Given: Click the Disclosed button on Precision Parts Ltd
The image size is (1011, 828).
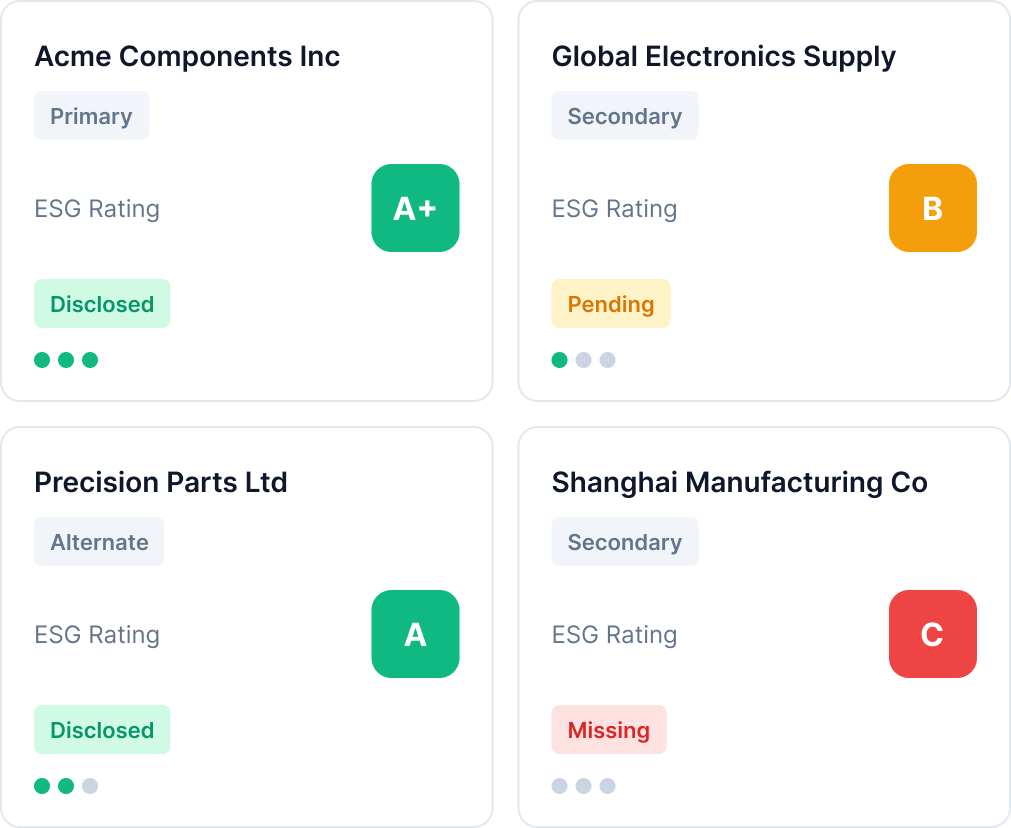Looking at the screenshot, I should pyautogui.click(x=102, y=729).
